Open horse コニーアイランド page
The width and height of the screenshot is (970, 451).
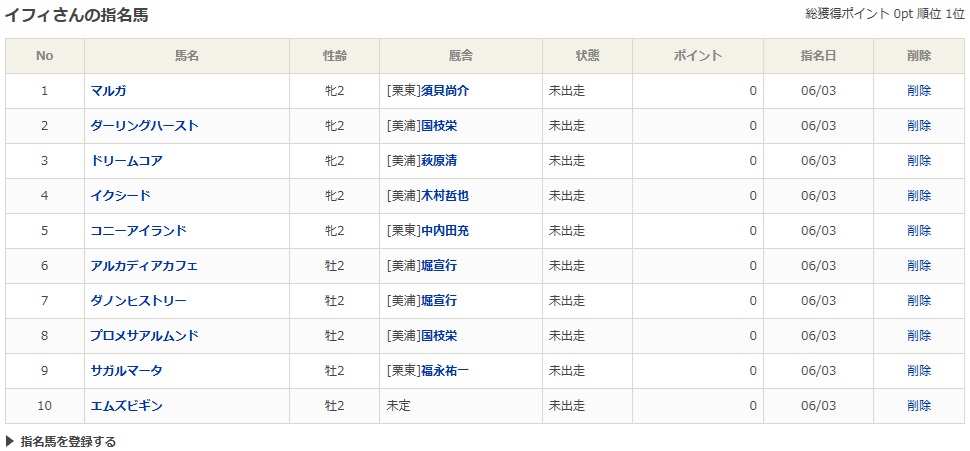[139, 231]
